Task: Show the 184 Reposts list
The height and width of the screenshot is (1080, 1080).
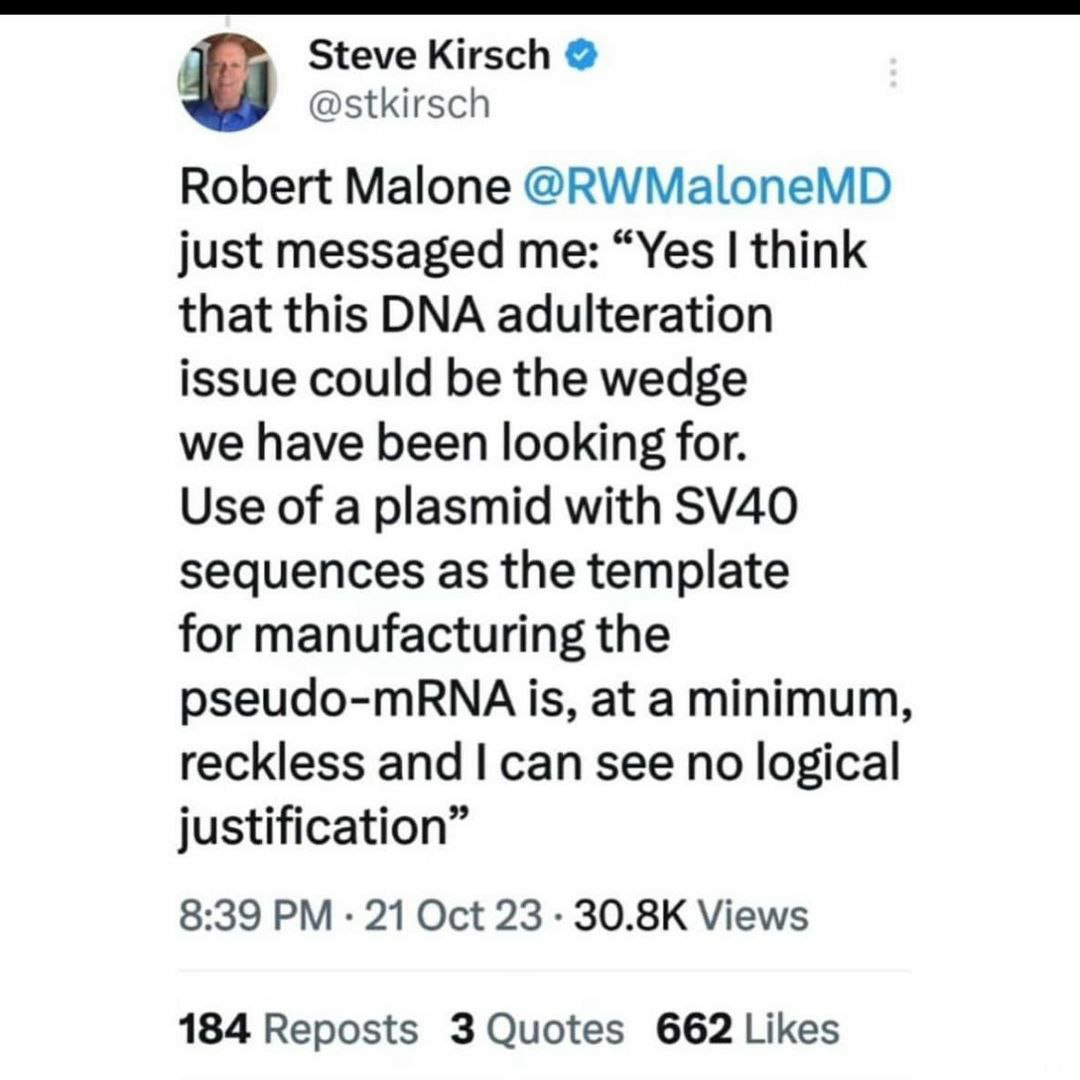Action: coord(298,1030)
